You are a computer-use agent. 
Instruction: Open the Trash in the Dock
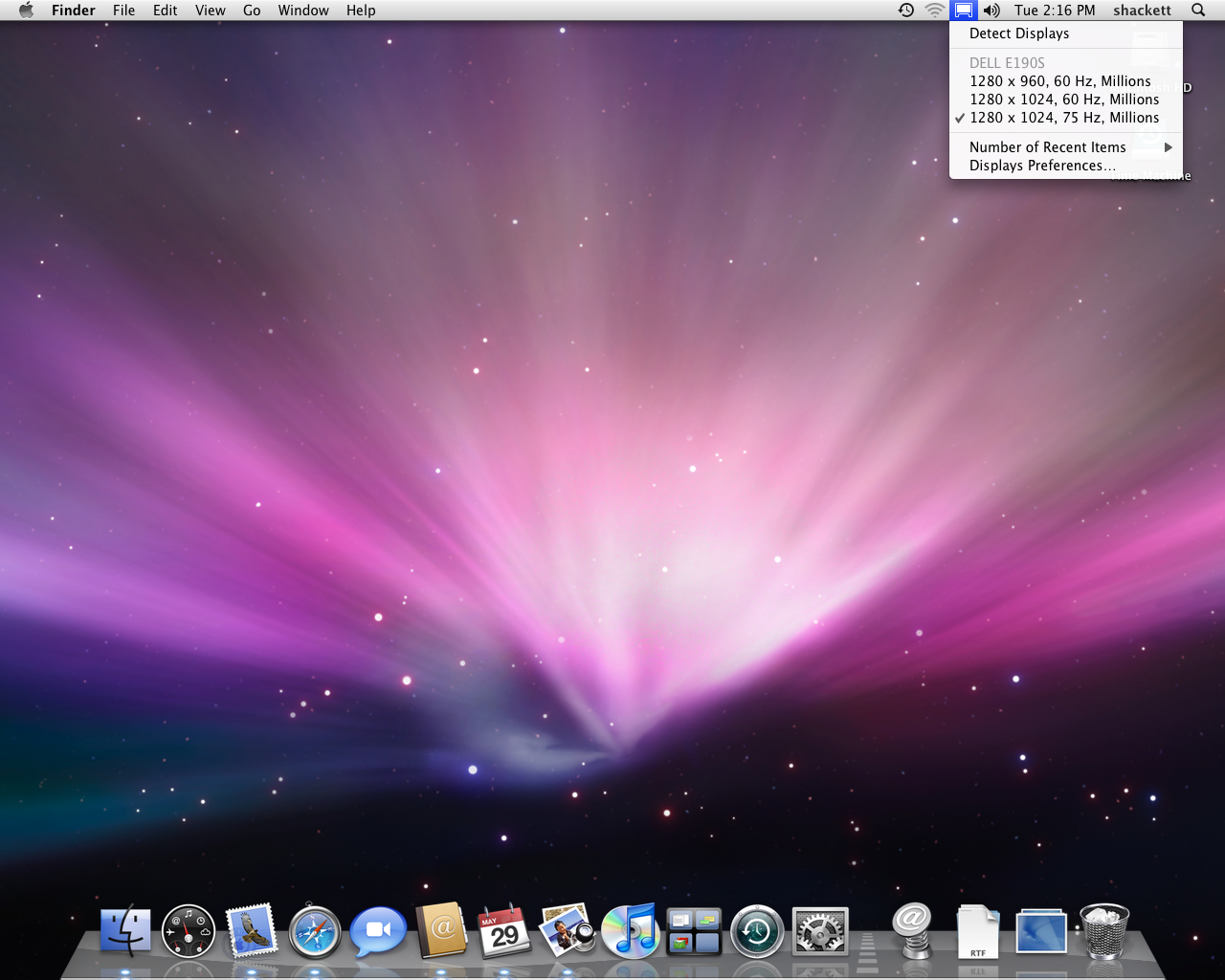(x=1104, y=931)
